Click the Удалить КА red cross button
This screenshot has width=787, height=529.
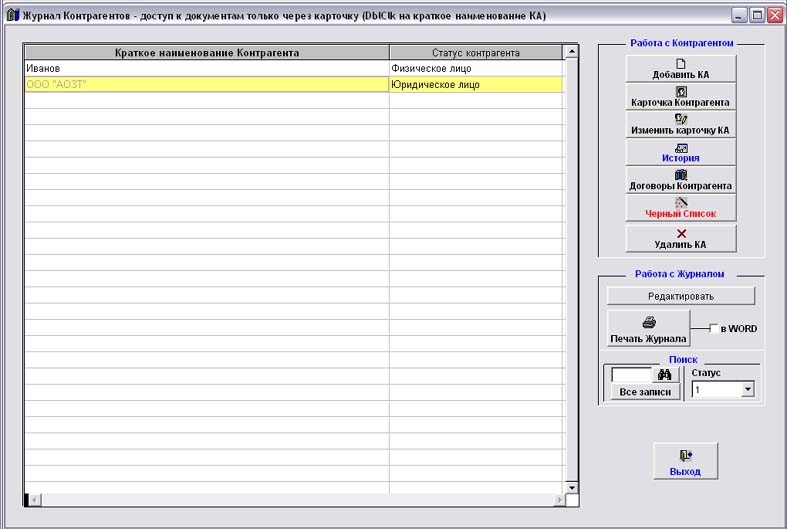(x=681, y=238)
